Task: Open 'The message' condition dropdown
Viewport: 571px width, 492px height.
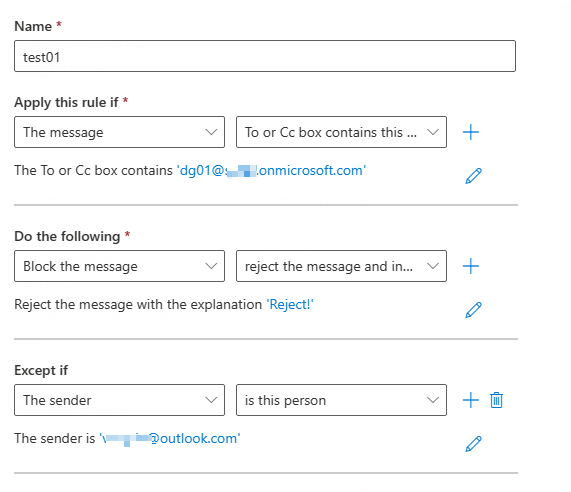Action: click(x=119, y=132)
